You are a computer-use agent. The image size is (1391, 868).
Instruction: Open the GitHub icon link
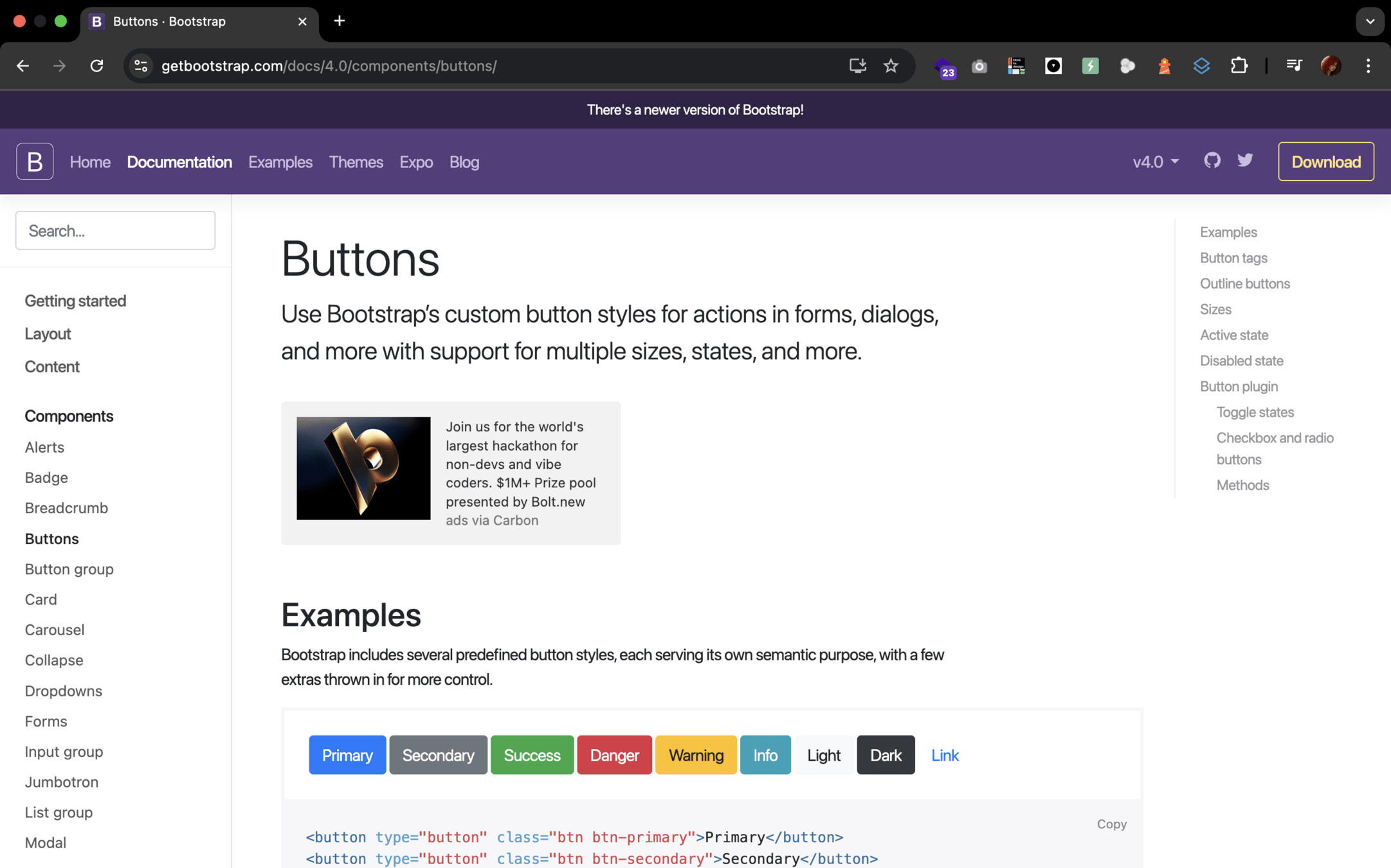click(1212, 160)
